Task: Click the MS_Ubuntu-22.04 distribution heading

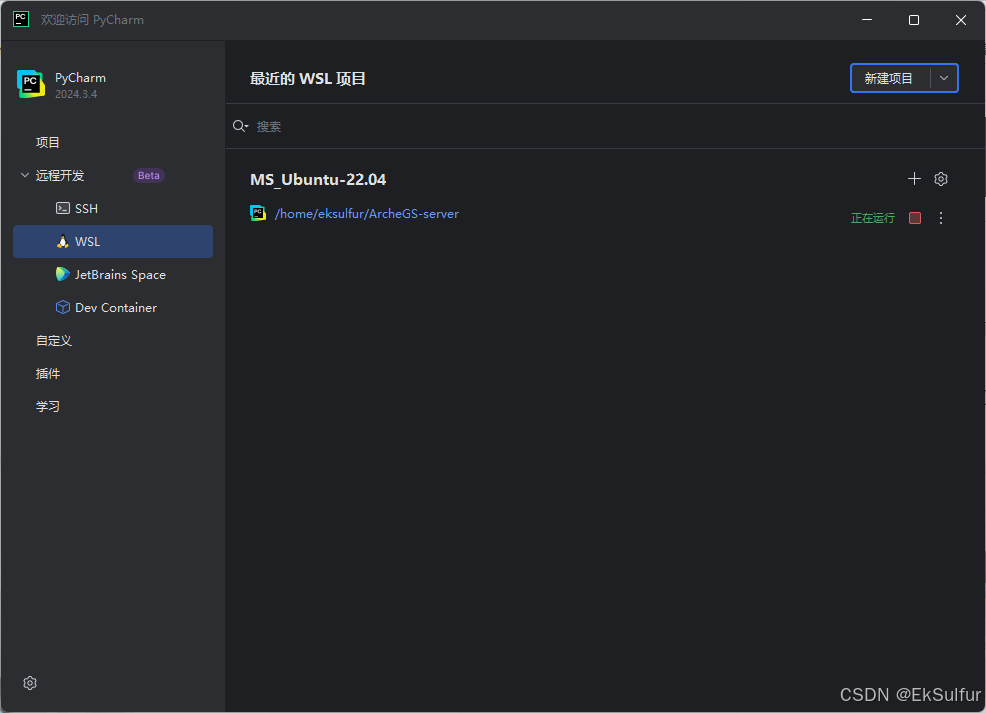Action: point(318,180)
